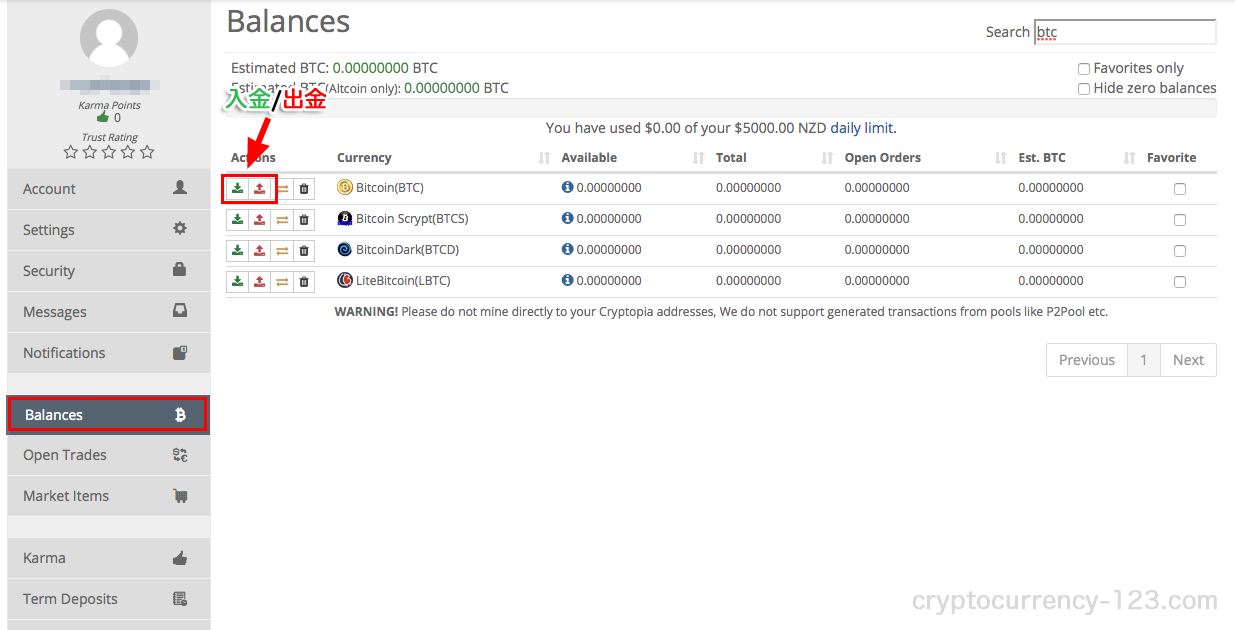Open withdraw for BitcoinDark(BTCD)
This screenshot has height=630, width=1235.
click(x=260, y=250)
